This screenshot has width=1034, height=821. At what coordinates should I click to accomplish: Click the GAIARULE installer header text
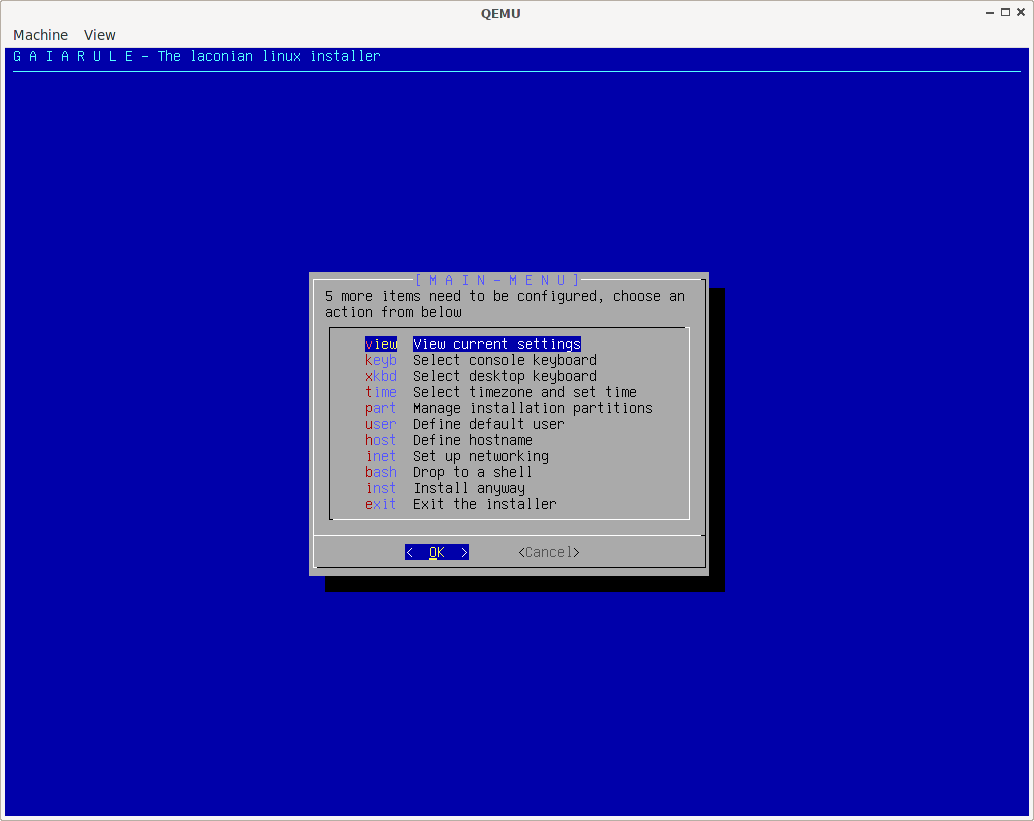(196, 56)
